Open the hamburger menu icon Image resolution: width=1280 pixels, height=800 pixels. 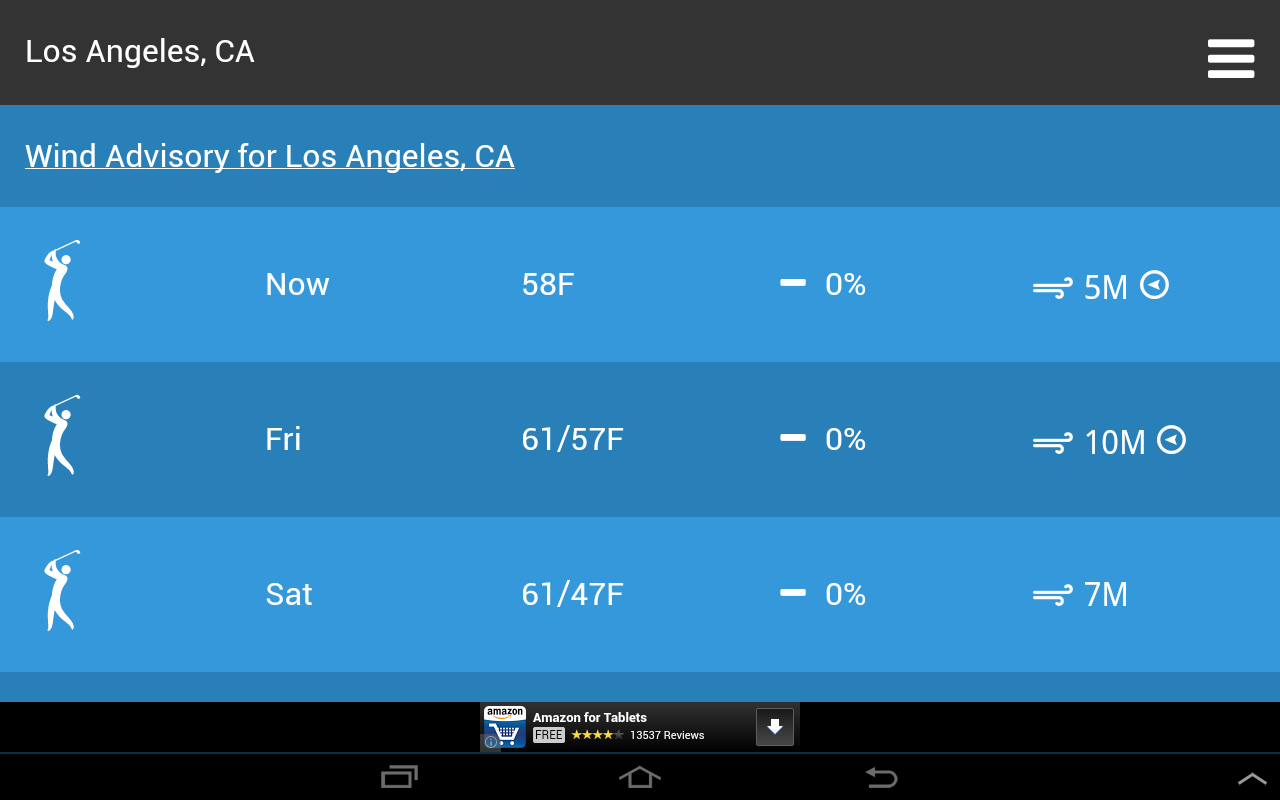pos(1230,58)
